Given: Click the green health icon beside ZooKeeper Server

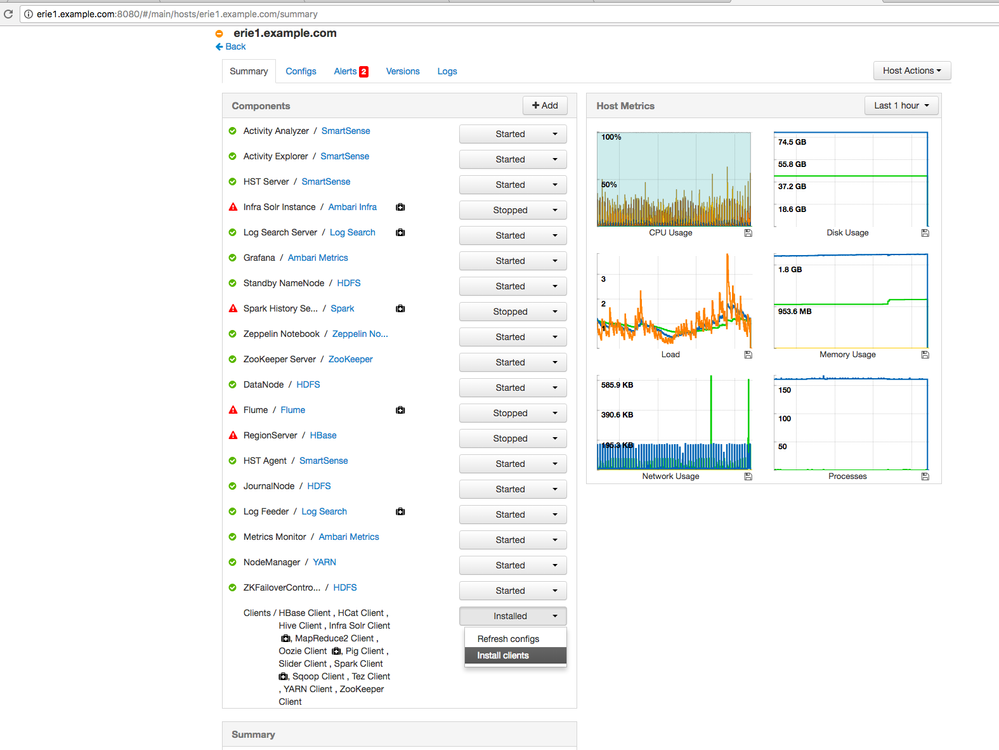Looking at the screenshot, I should (x=231, y=359).
